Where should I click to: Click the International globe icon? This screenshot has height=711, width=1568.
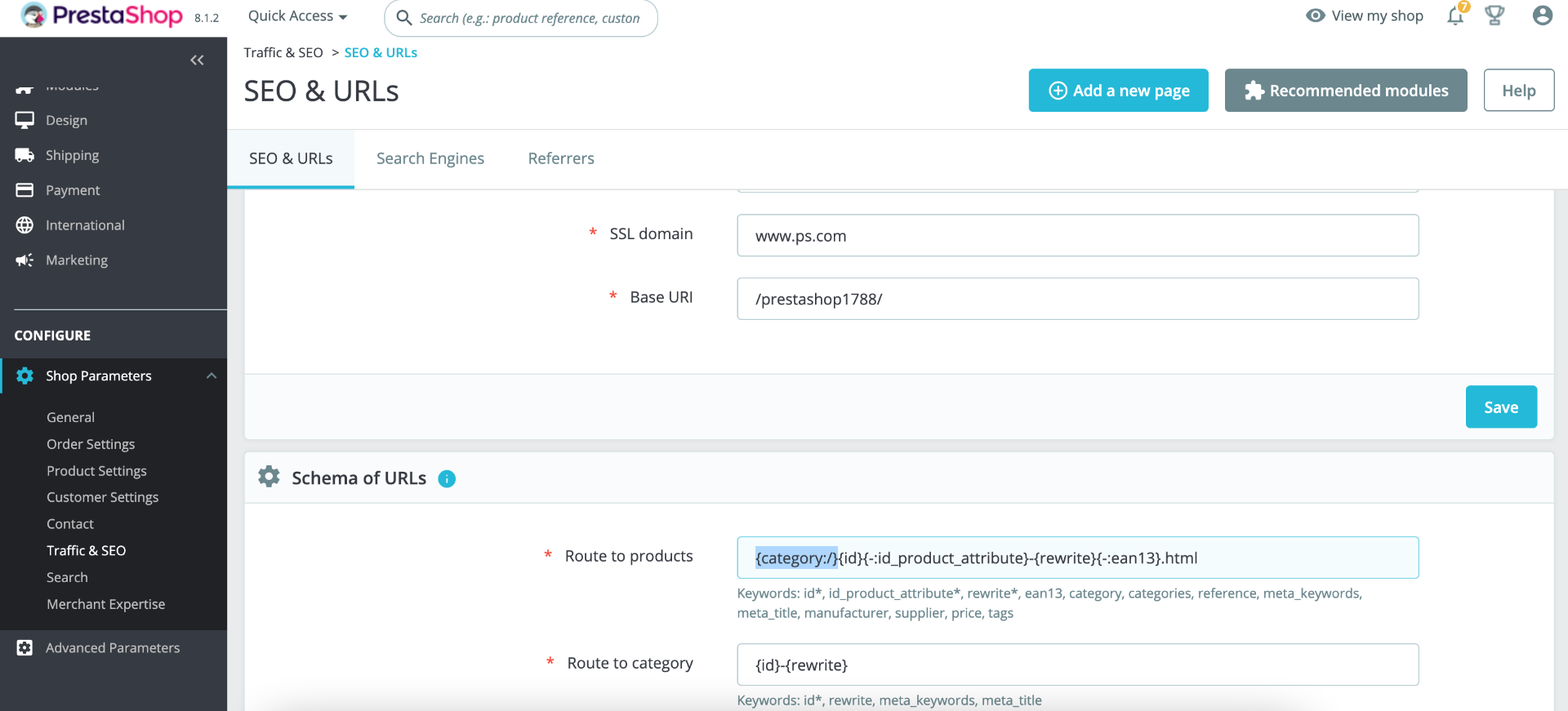(x=24, y=225)
